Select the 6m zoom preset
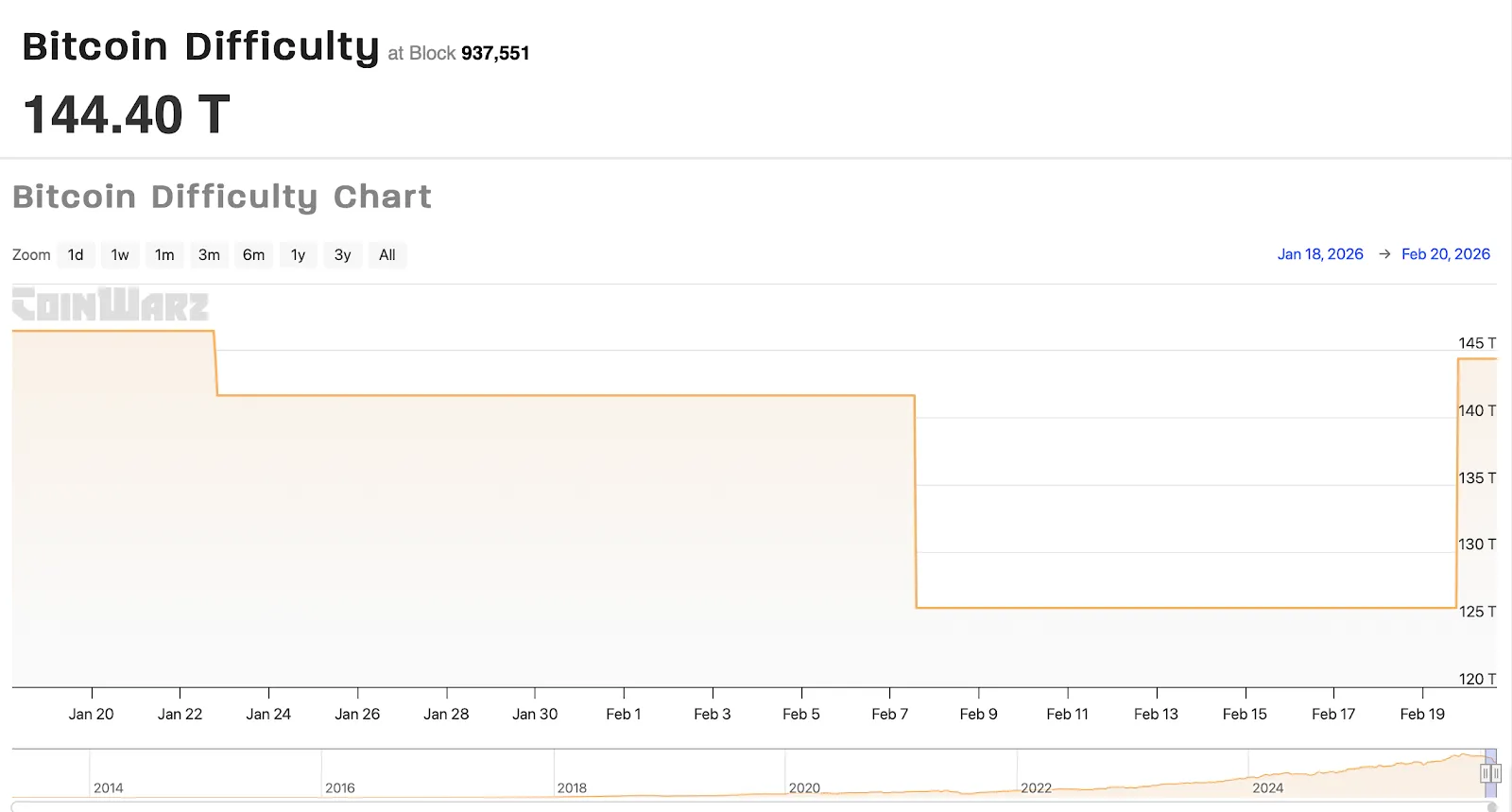1512x812 pixels. pyautogui.click(x=252, y=254)
